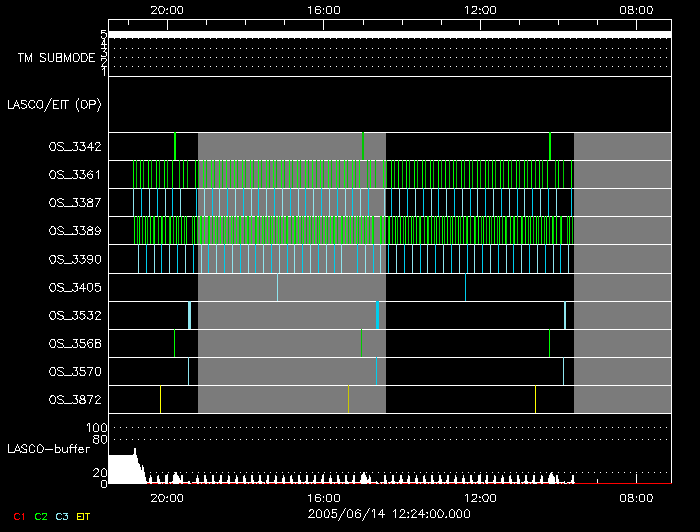Click the middle yellow marker in OS_3872 row

348,400
